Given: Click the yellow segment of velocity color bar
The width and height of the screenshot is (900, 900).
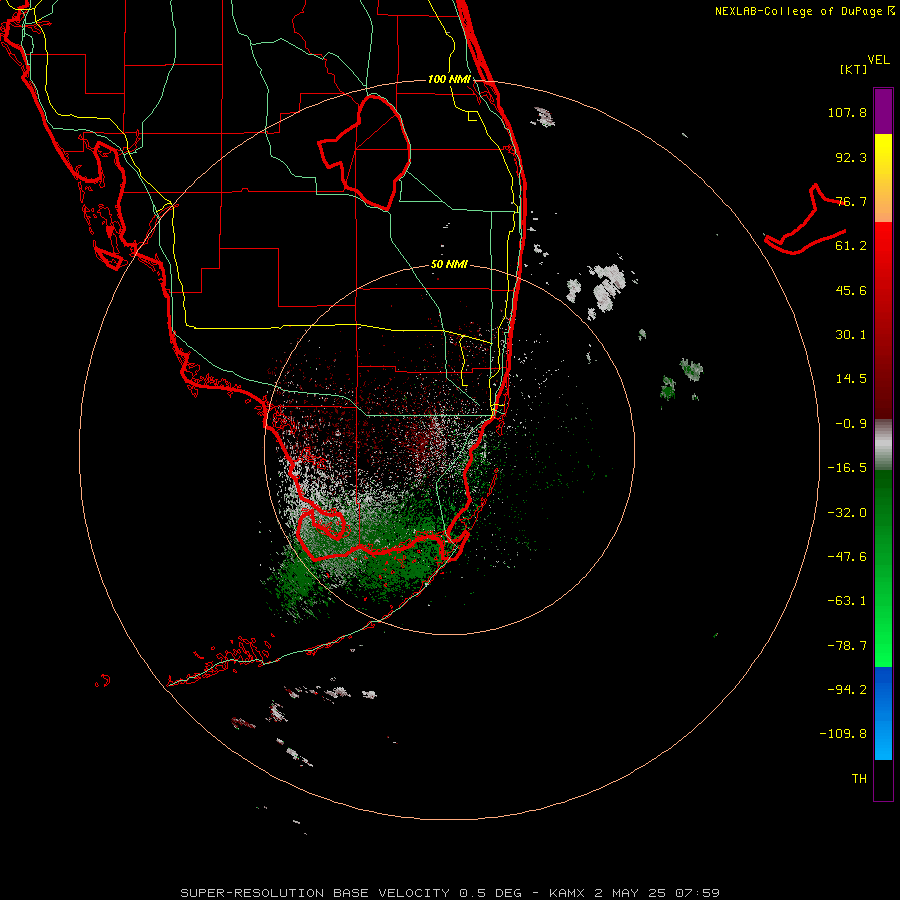Looking at the screenshot, I should pos(883,178).
